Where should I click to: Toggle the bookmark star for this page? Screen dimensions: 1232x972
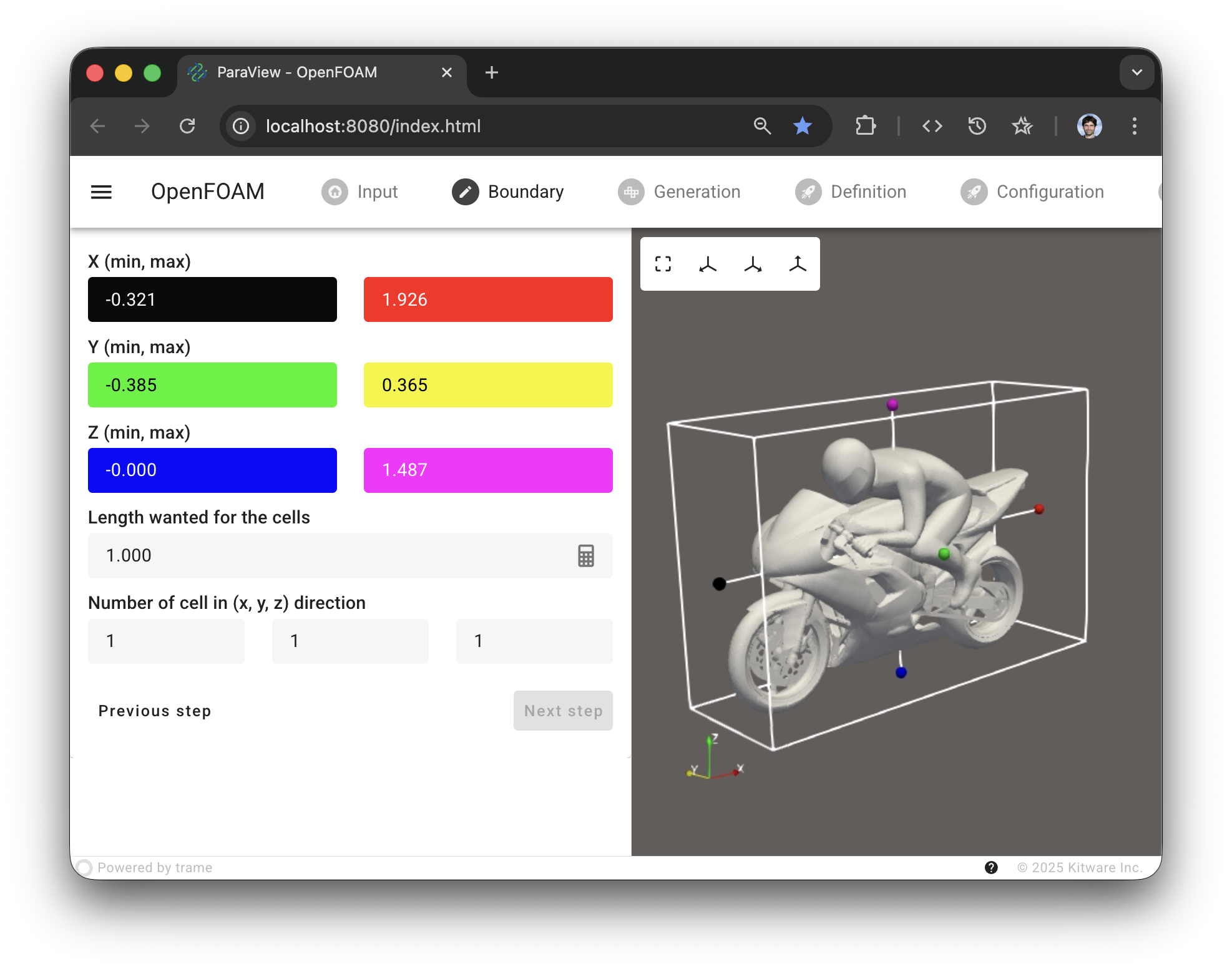pos(802,126)
